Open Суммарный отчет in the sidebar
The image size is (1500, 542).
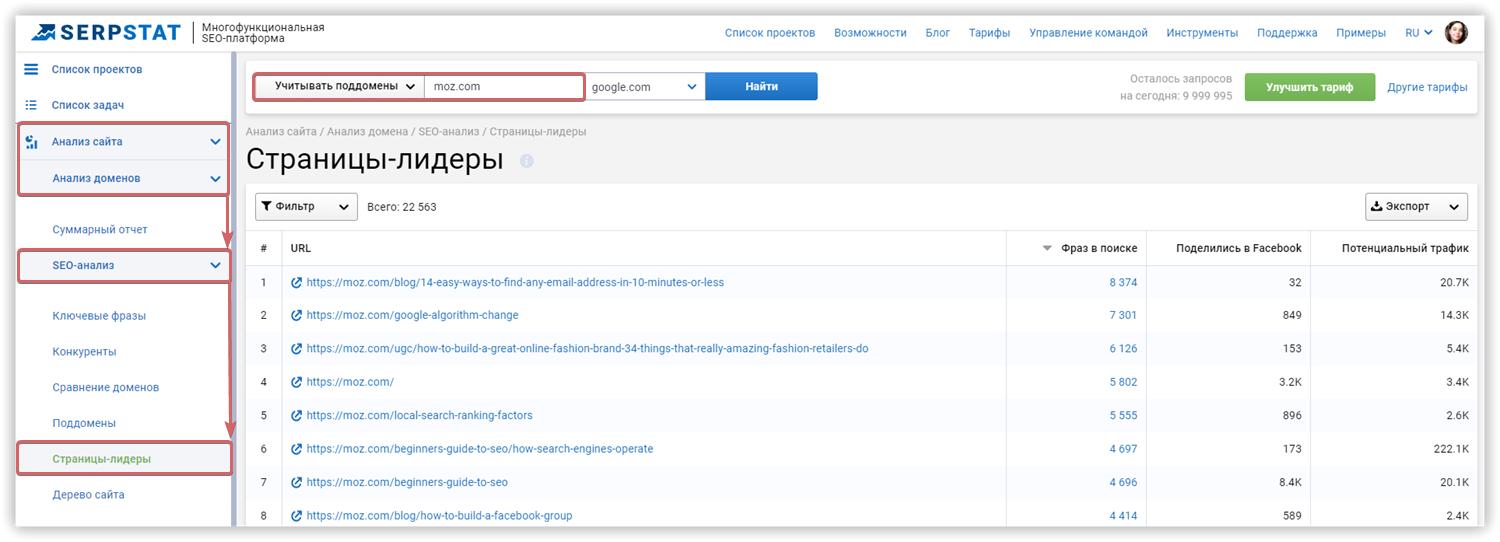100,230
